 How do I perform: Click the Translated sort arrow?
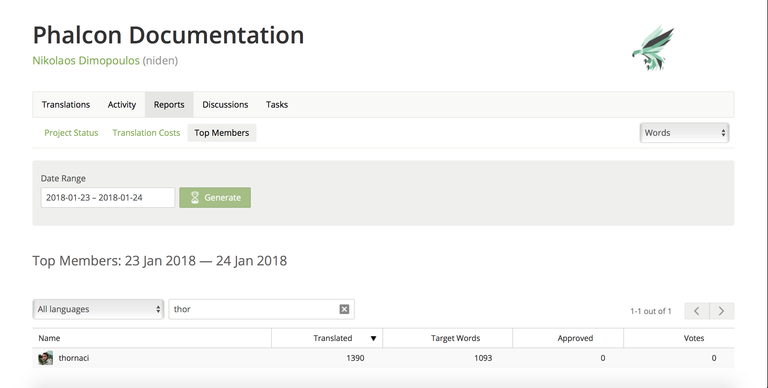click(373, 339)
